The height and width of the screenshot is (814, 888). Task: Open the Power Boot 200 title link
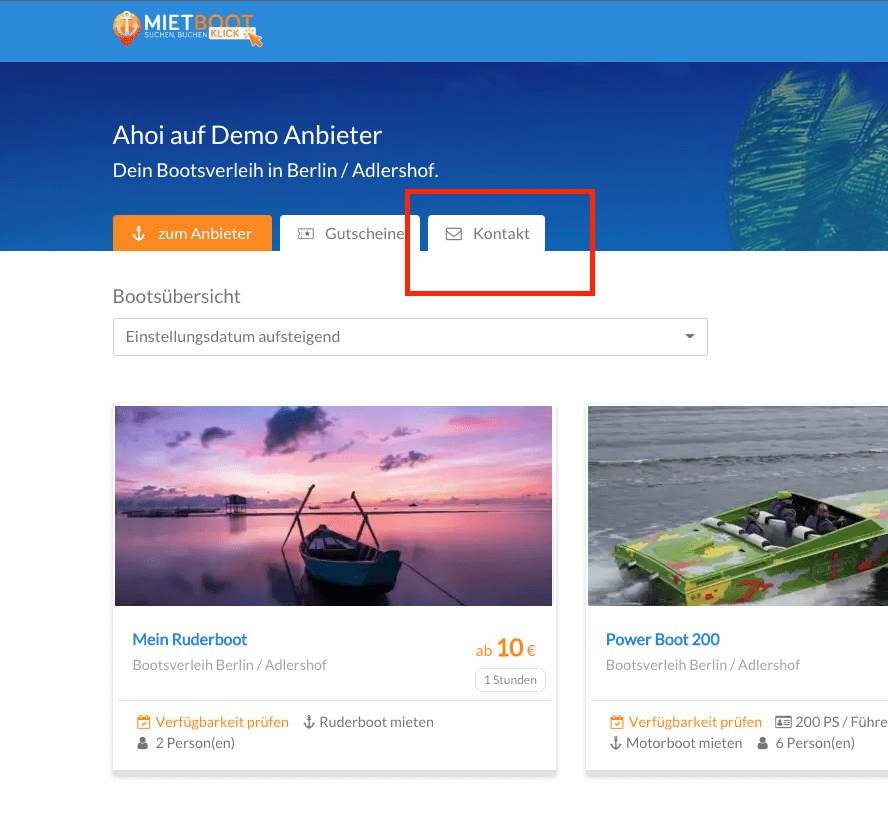pyautogui.click(x=663, y=639)
